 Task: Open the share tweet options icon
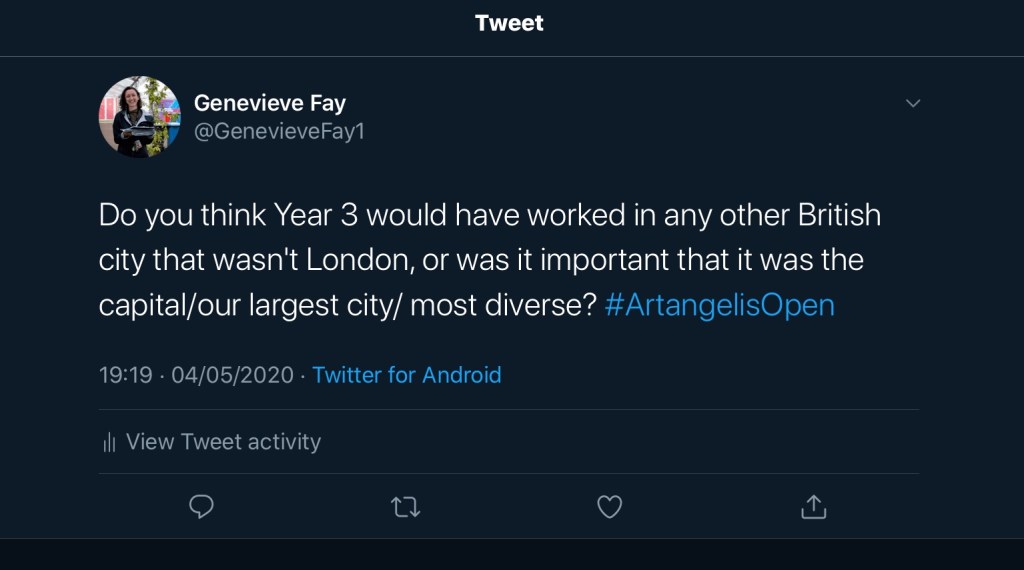(814, 507)
